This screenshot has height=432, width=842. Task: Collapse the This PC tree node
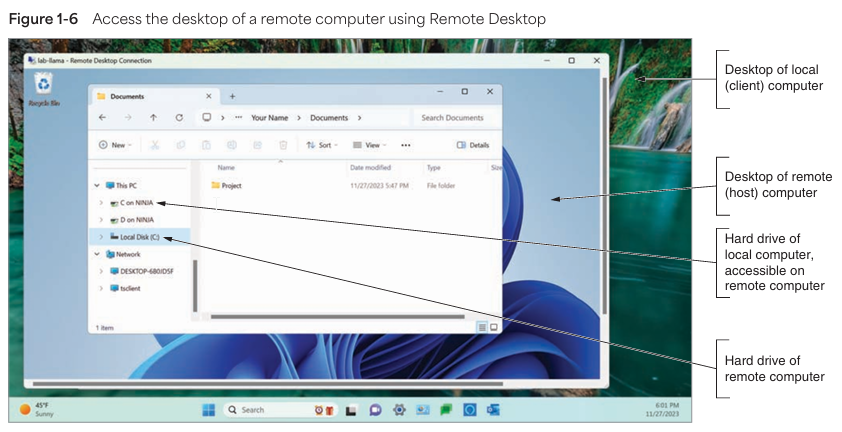tap(97, 185)
